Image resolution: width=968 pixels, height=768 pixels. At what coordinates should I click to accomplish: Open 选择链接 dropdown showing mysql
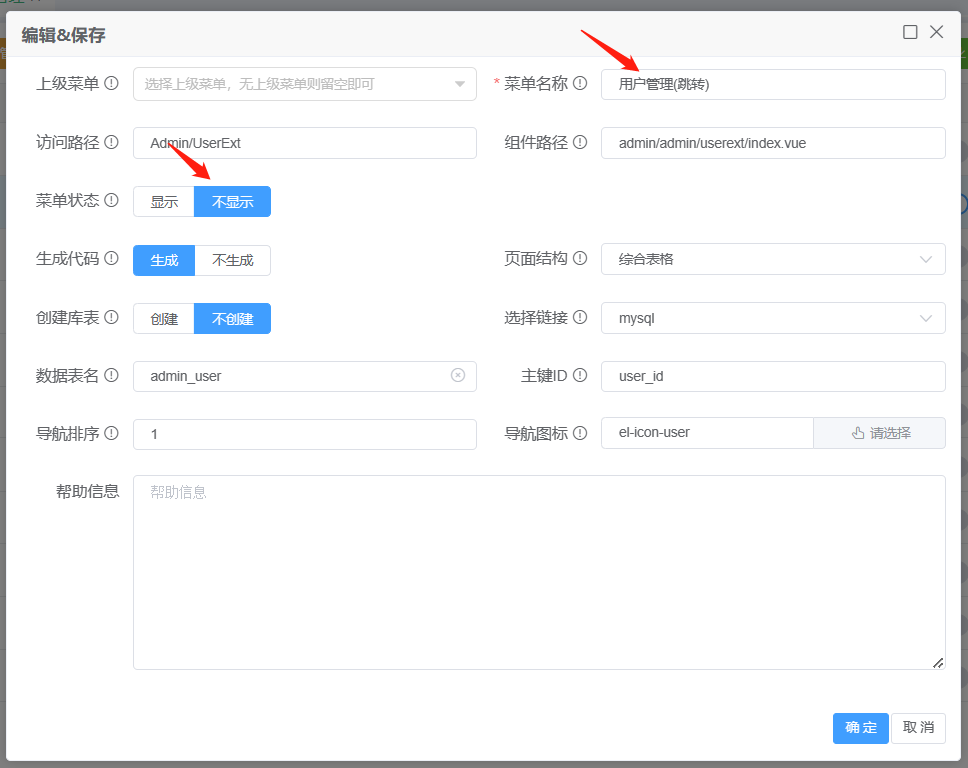tap(773, 318)
